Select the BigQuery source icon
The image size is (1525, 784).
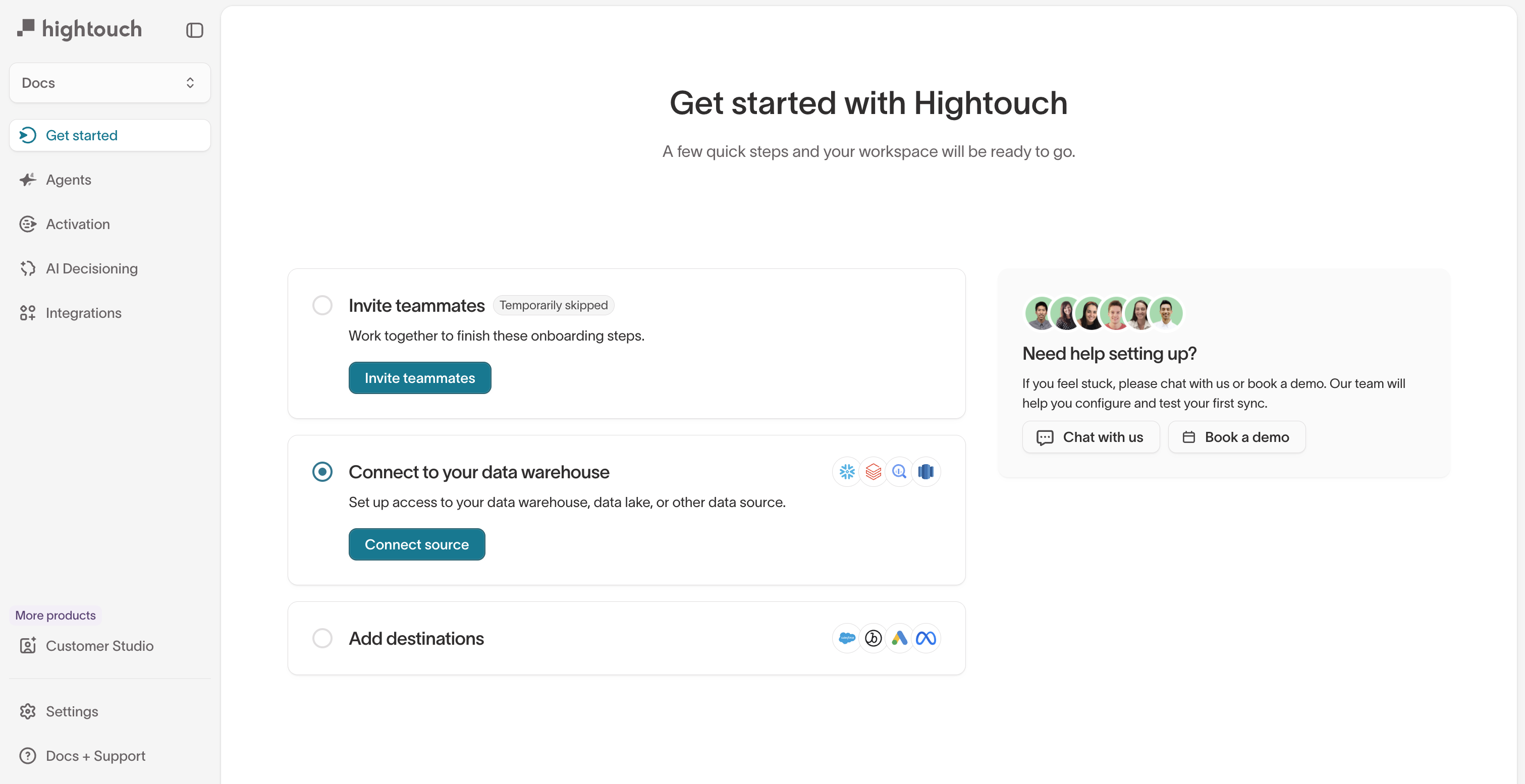point(900,472)
